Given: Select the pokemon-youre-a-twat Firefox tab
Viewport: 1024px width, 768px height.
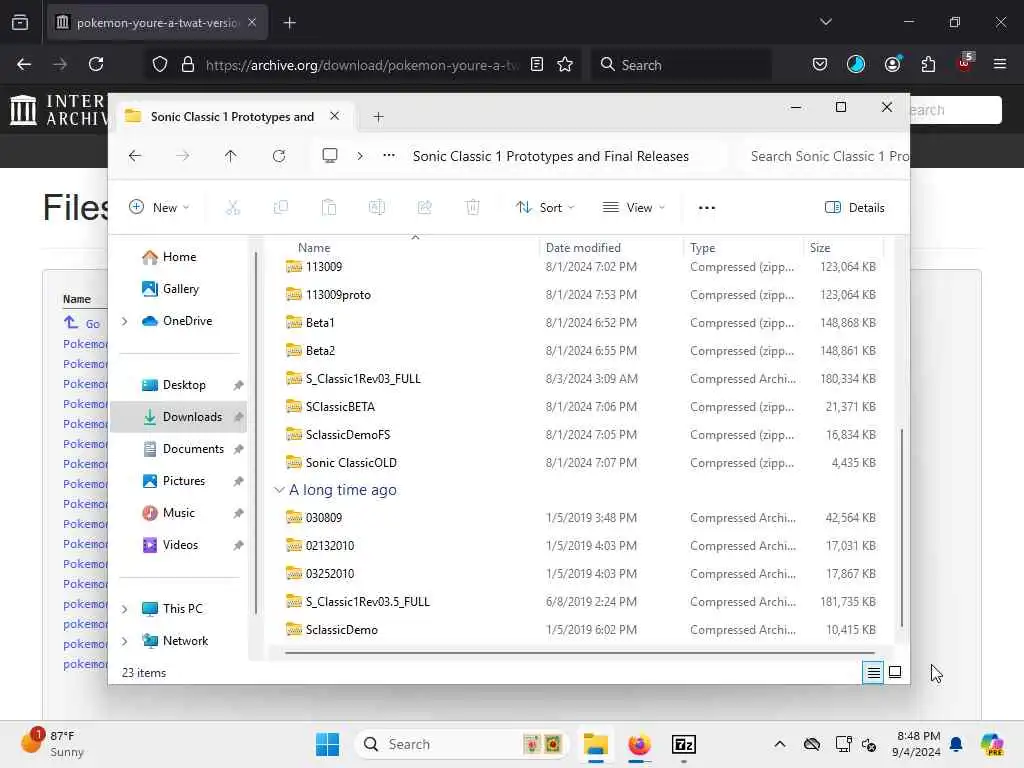Looking at the screenshot, I should [x=157, y=23].
